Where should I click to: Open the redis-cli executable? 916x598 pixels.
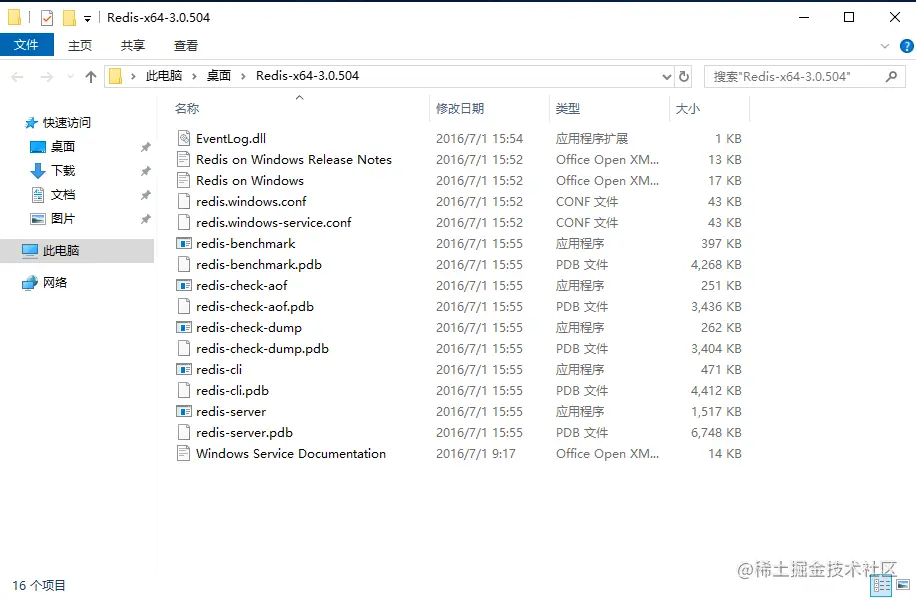[x=218, y=369]
